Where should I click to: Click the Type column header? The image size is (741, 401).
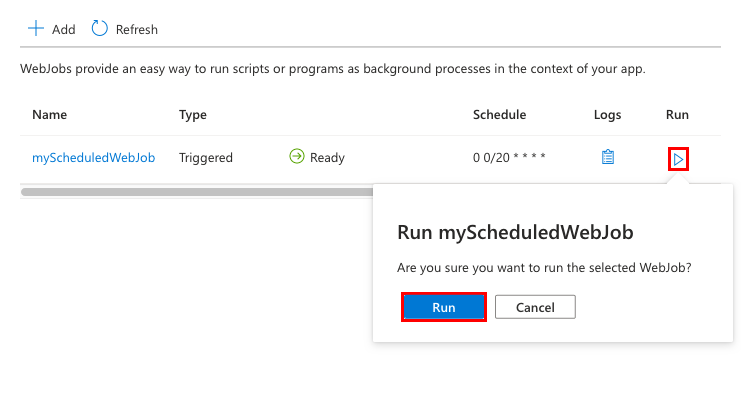[x=193, y=115]
